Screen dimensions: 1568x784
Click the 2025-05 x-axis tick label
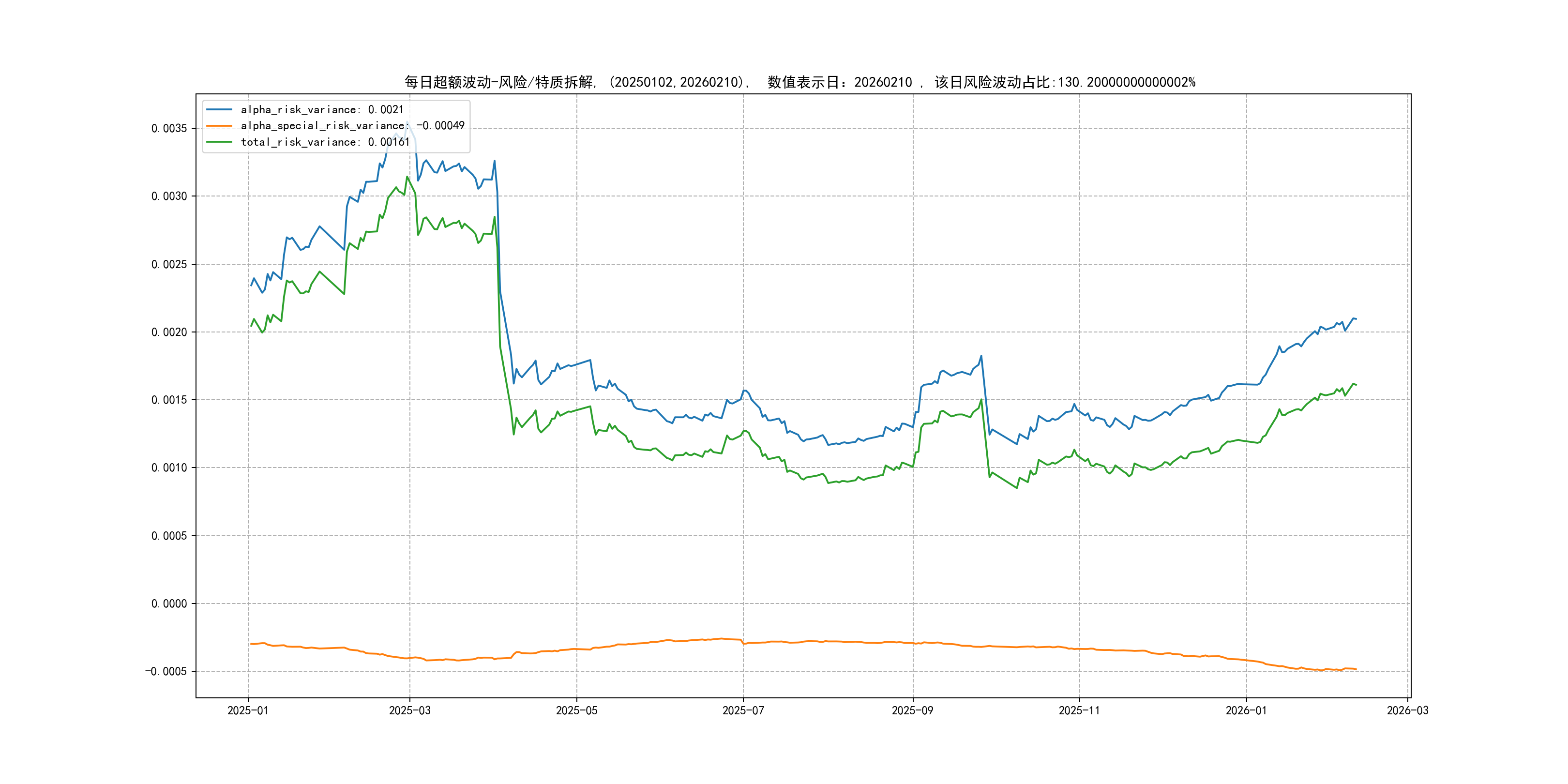[576, 710]
